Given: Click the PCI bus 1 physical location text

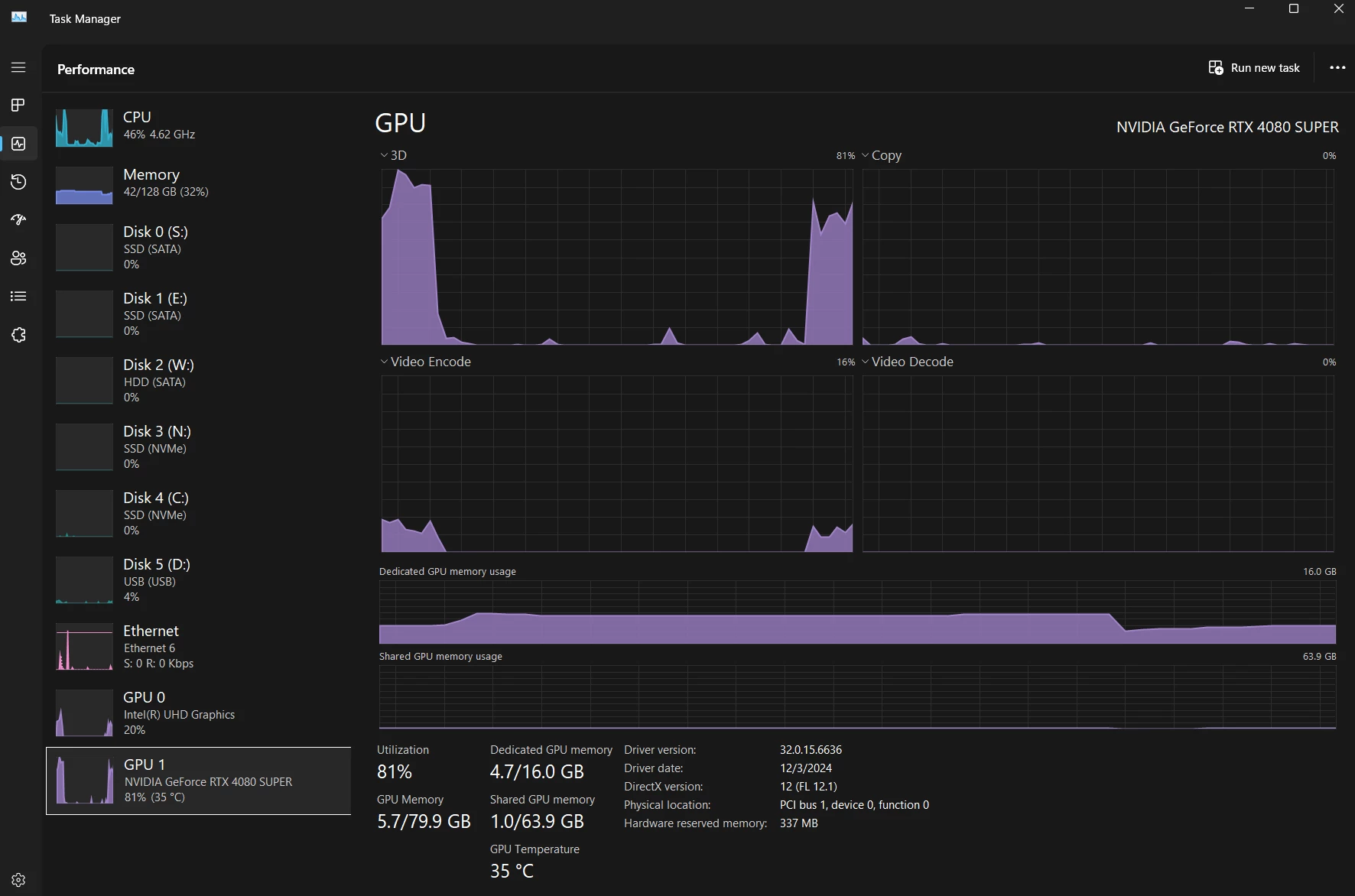Looking at the screenshot, I should (854, 805).
